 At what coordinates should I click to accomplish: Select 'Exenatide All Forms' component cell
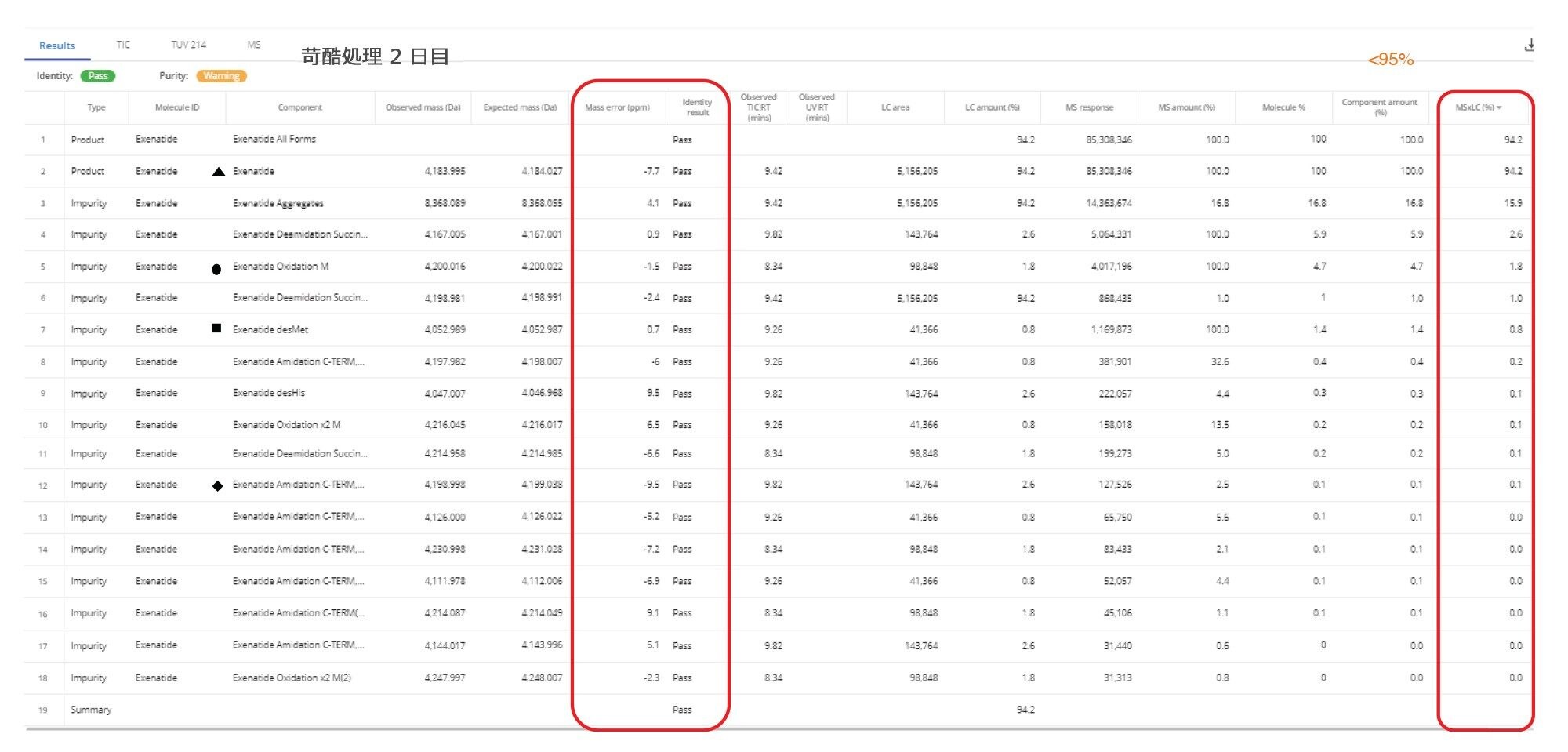click(274, 139)
